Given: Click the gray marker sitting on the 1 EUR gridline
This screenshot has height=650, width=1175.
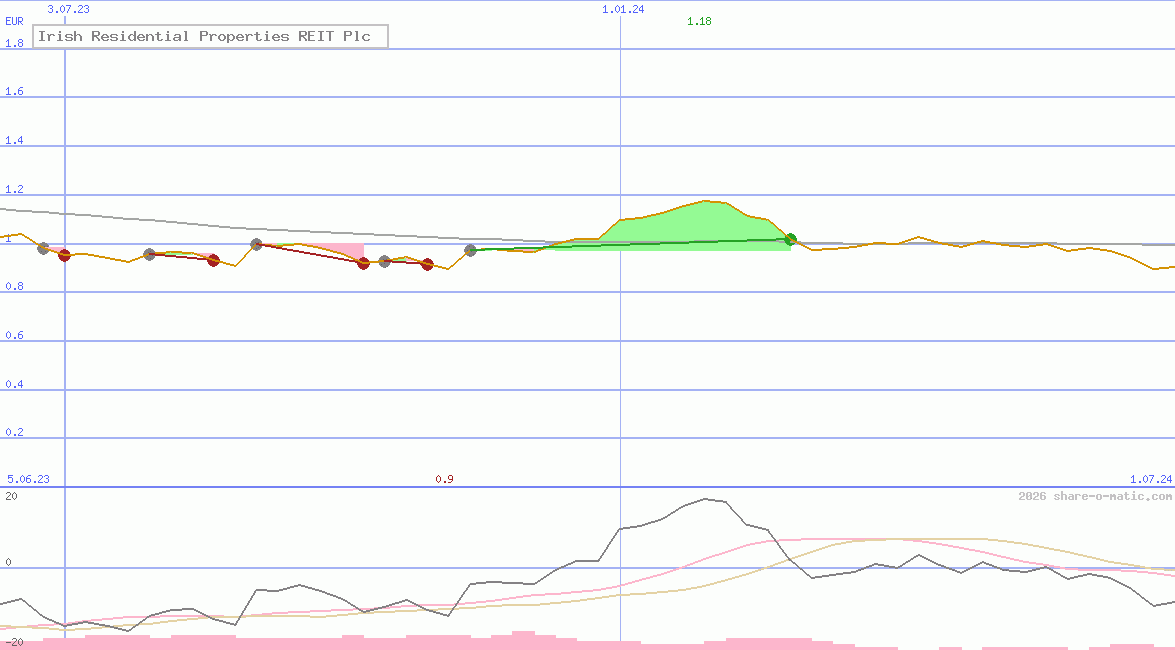Looking at the screenshot, I should (x=256, y=244).
